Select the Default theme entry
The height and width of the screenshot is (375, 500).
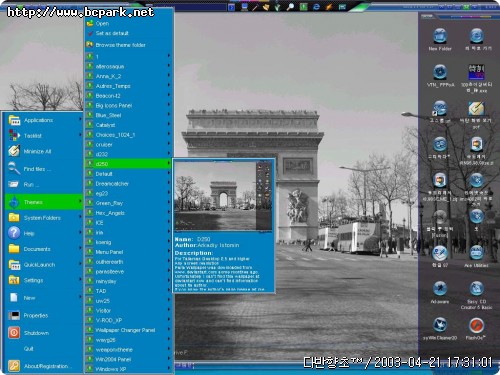(128, 174)
